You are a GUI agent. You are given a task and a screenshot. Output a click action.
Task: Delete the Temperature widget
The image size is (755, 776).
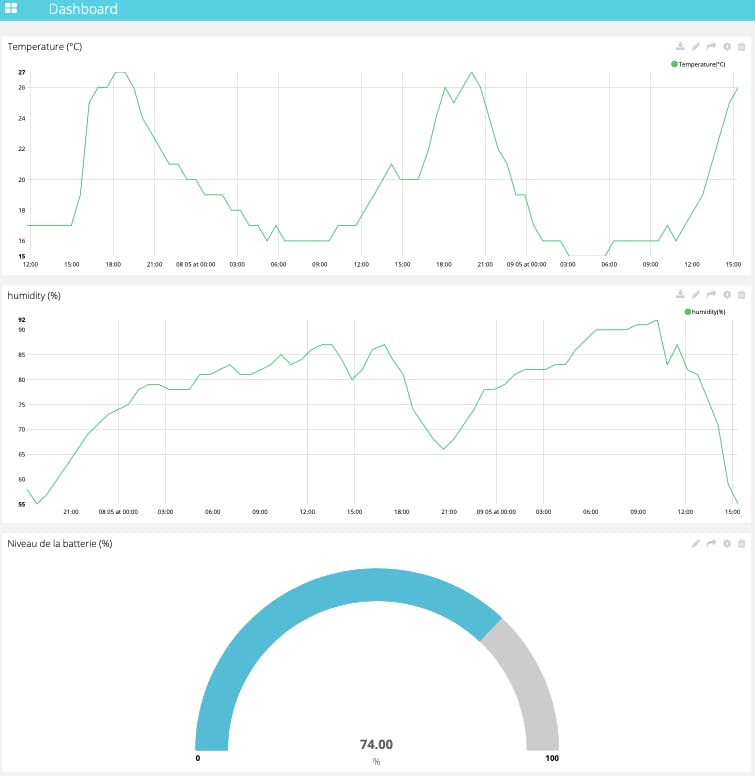coord(741,47)
